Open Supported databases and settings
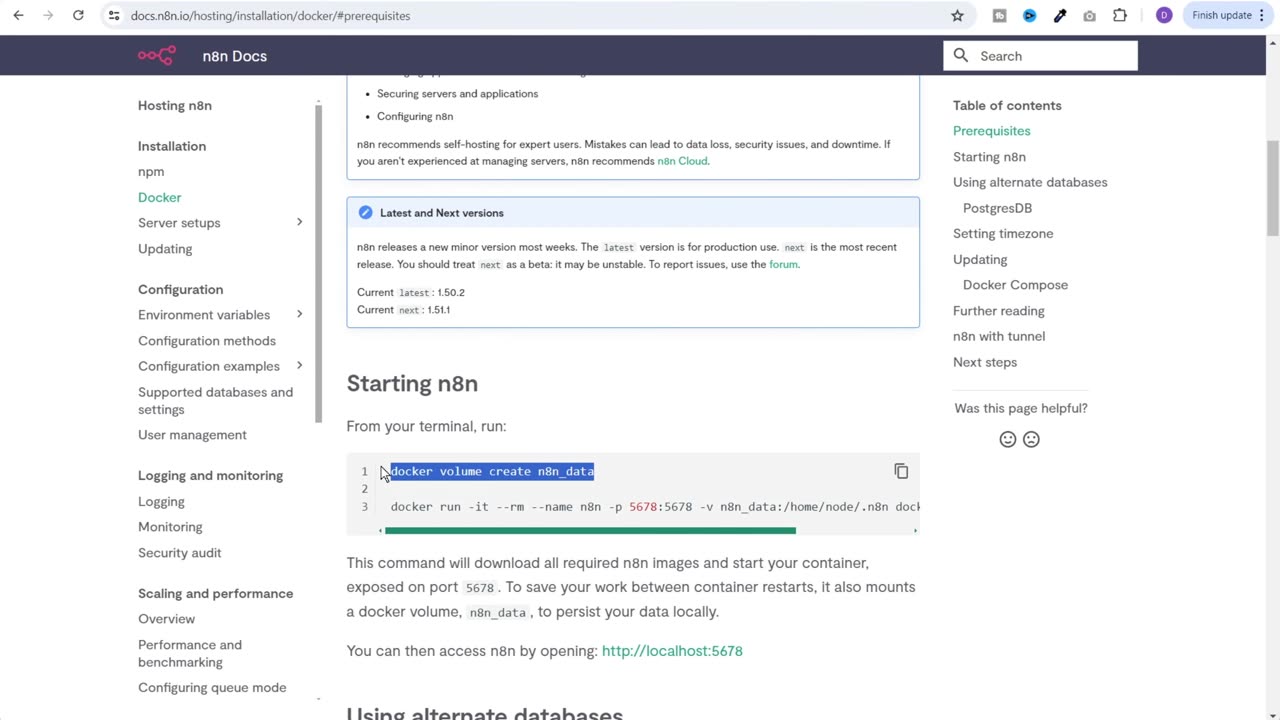This screenshot has width=1280, height=720. [x=216, y=400]
